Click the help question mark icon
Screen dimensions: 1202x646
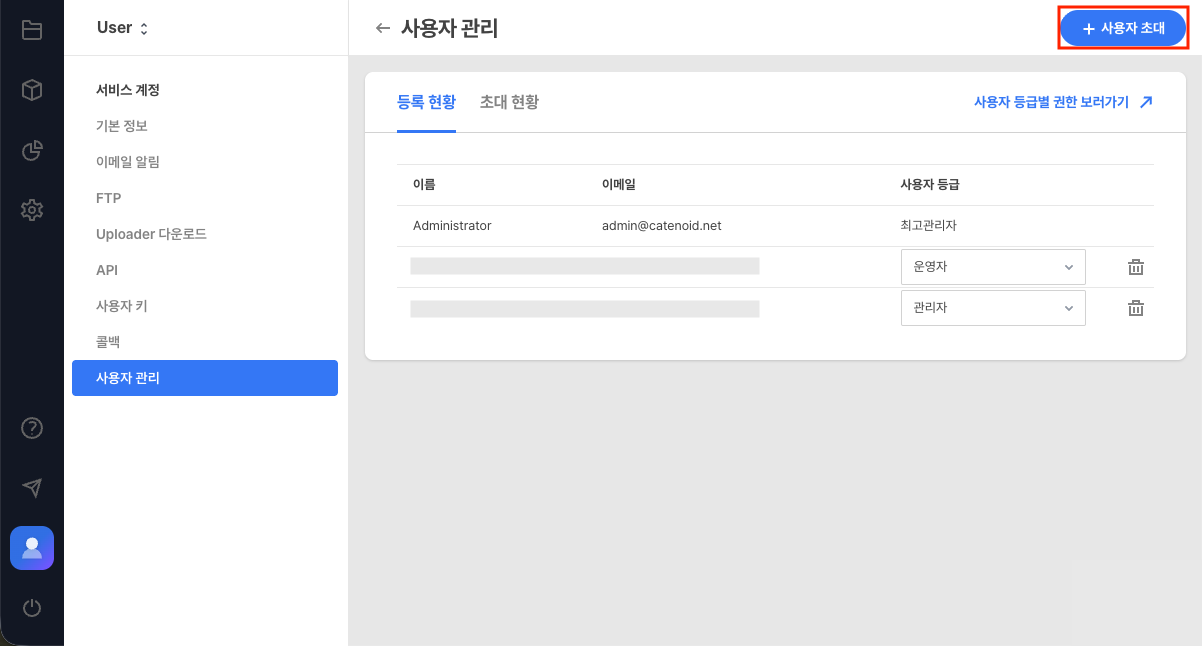click(x=31, y=428)
